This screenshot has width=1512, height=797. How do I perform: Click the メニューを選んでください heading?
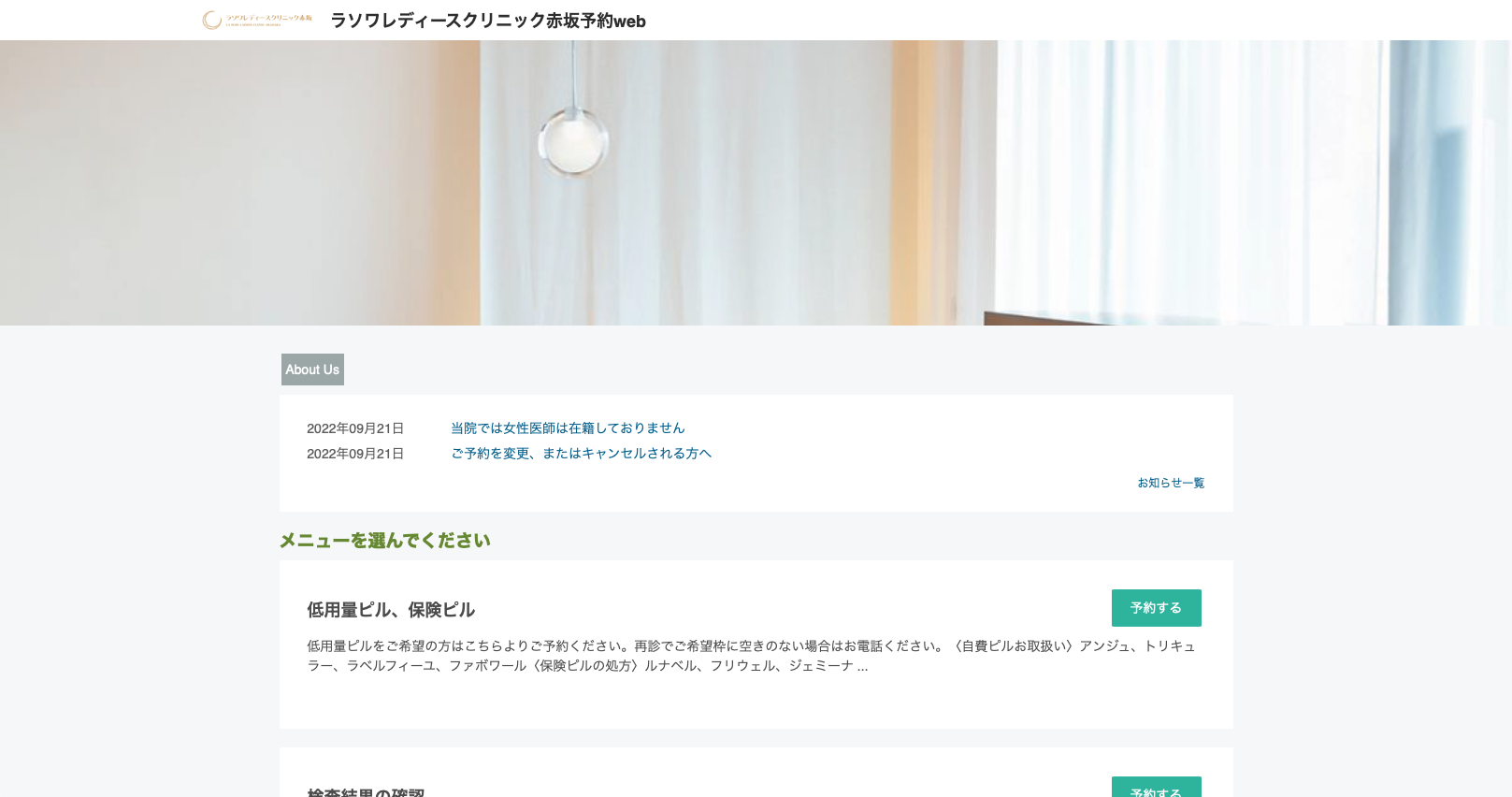(385, 540)
